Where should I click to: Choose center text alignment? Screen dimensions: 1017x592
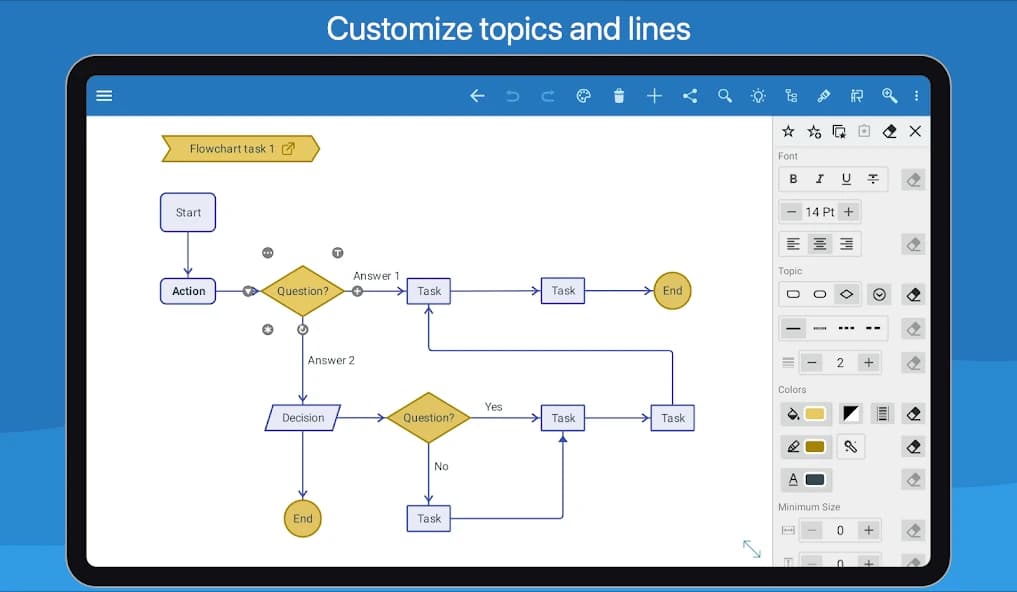819,243
